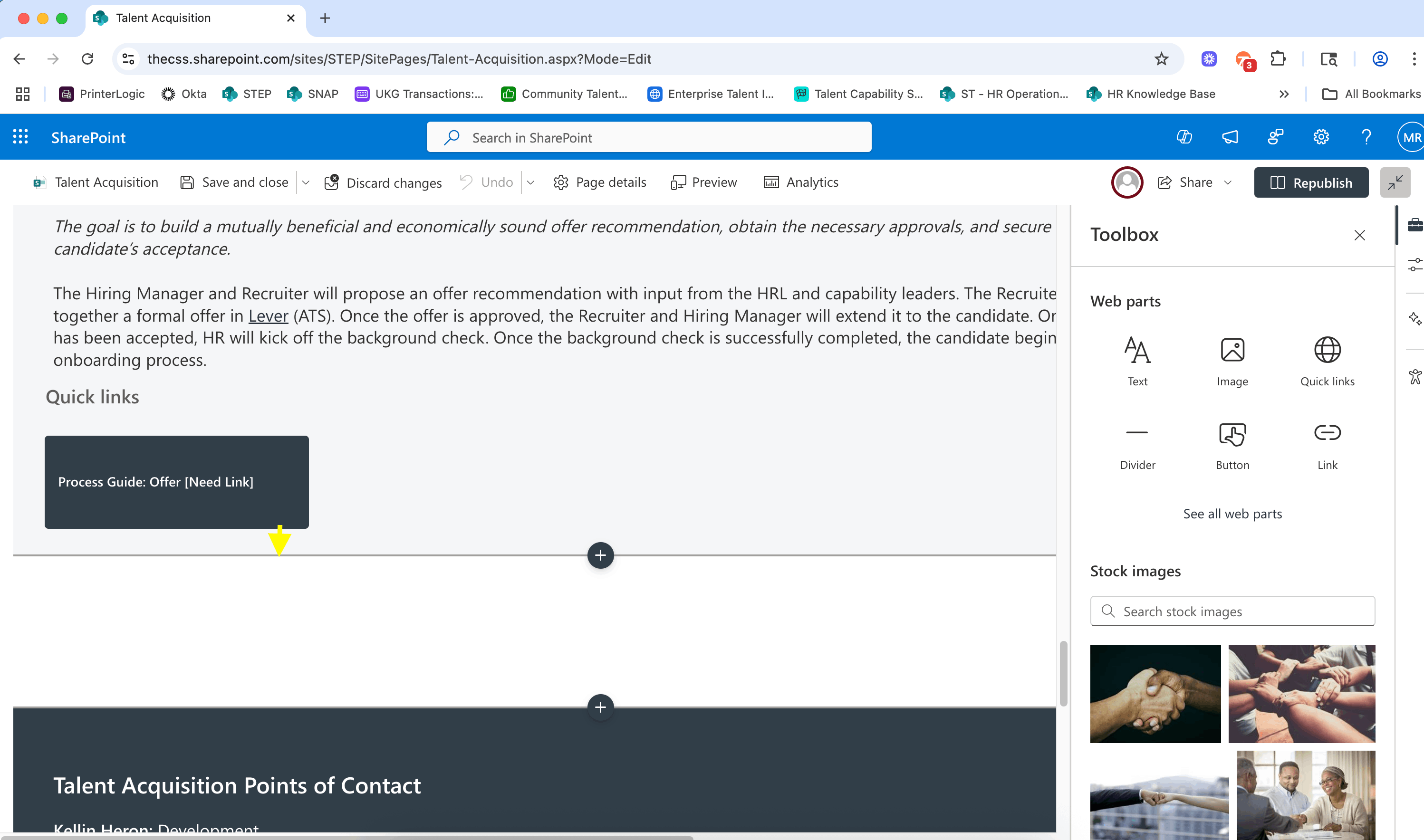Click Save and close
Screen dimensions: 1424x840
234,182
